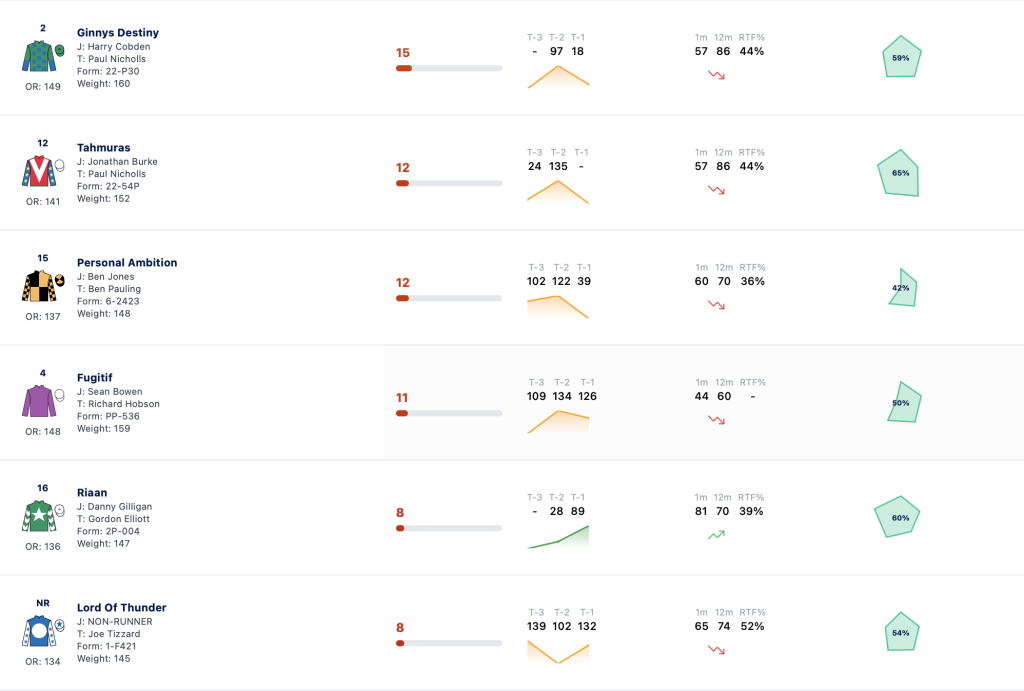
Task: Click the score bar showing 15
Action: click(x=449, y=68)
